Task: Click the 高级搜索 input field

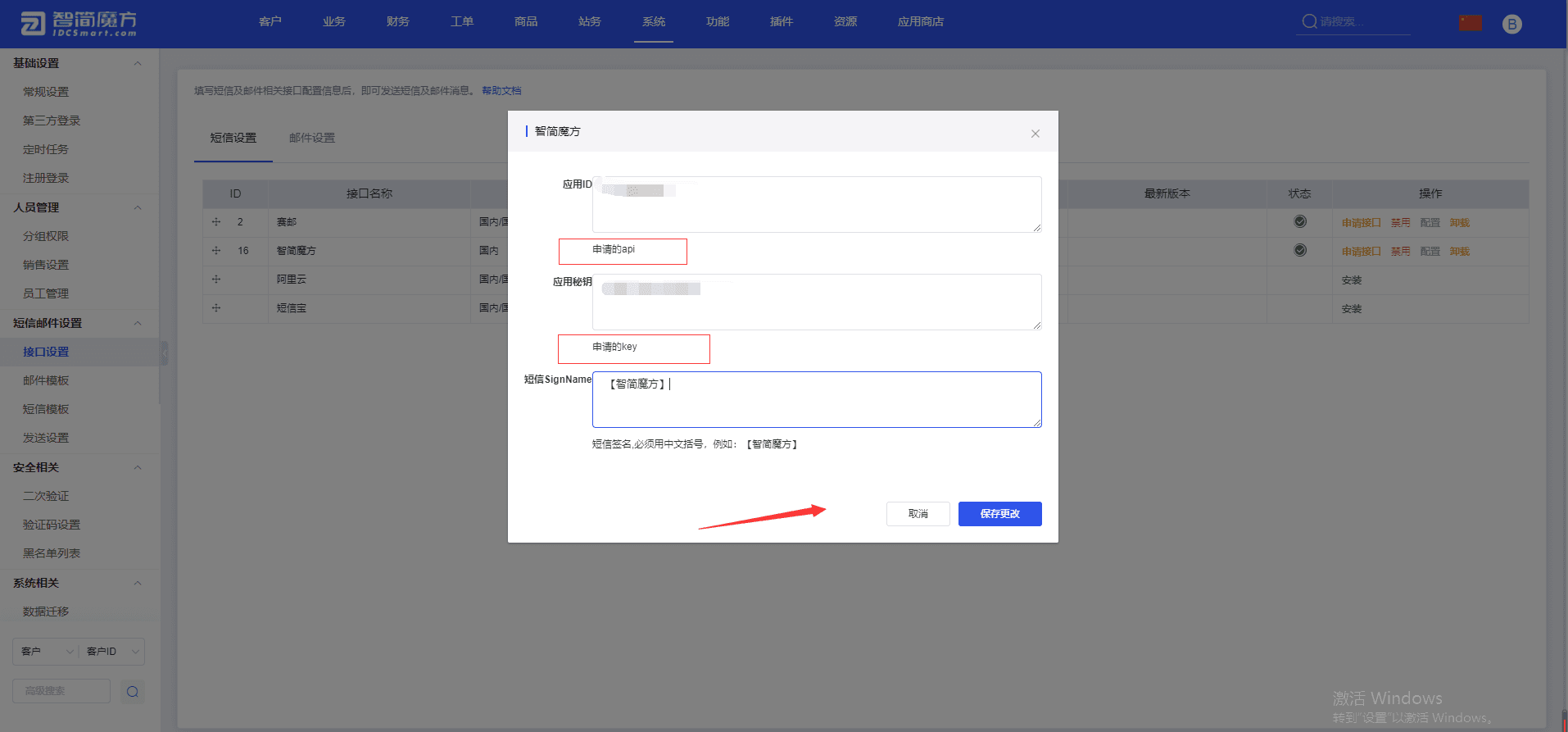Action: (61, 691)
